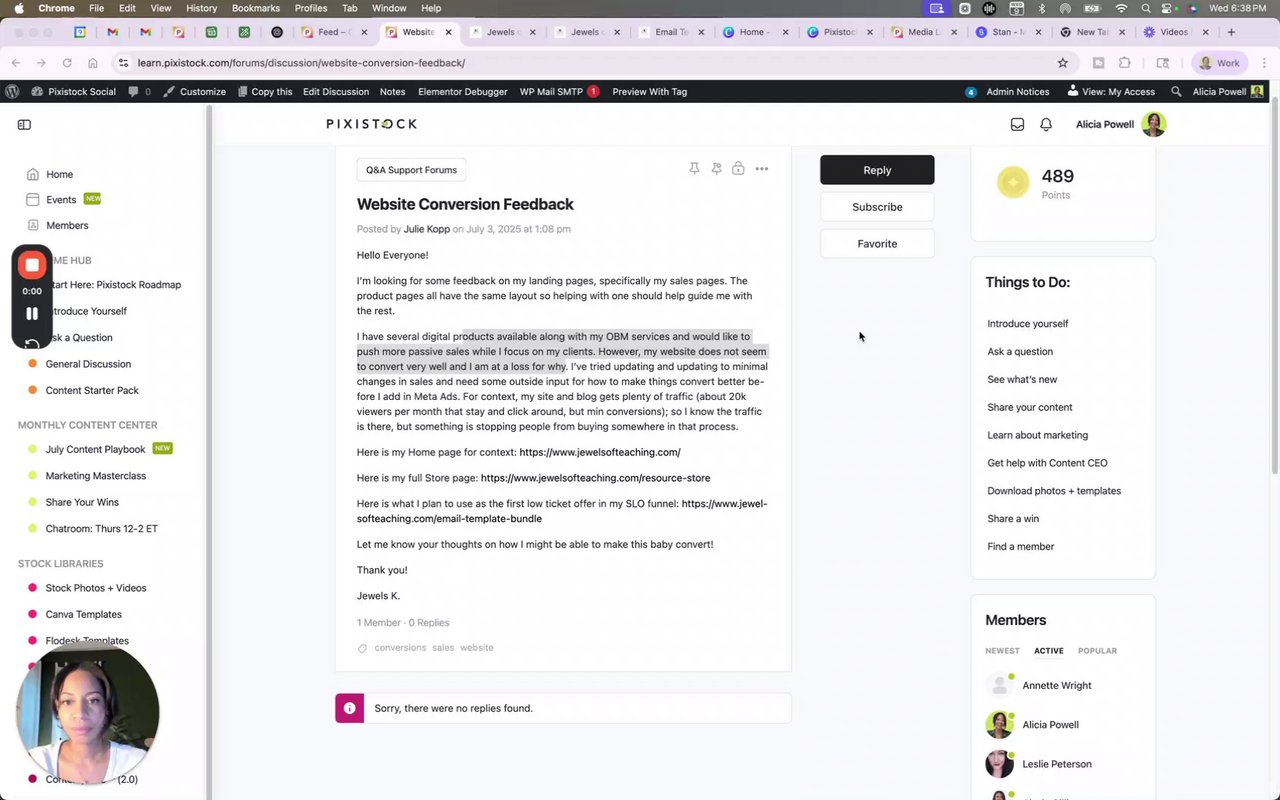Click the pin discussion icon
This screenshot has height=800, width=1280.
click(694, 169)
